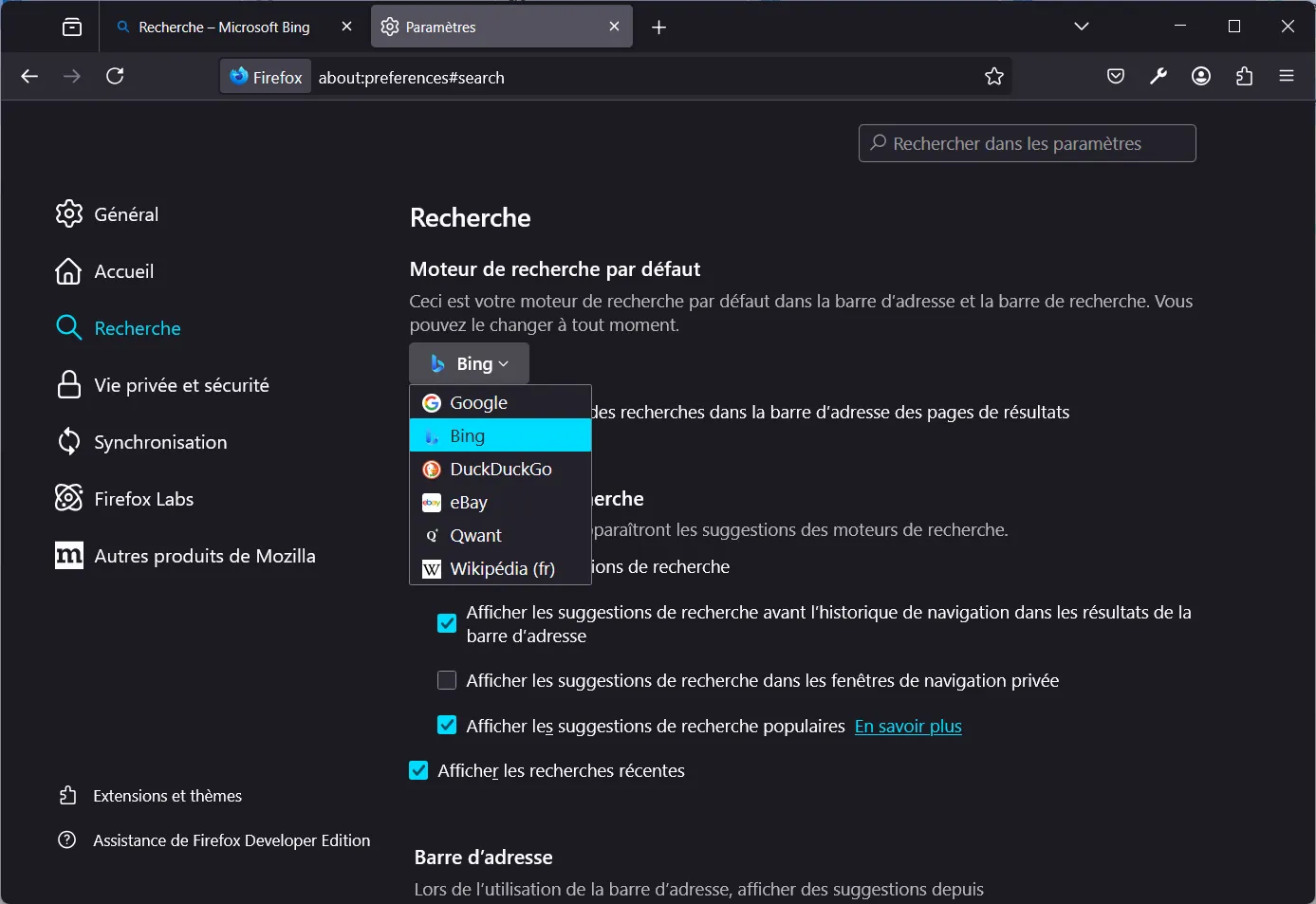
Task: Open Vie privée et sécurité category
Action: click(x=162, y=385)
